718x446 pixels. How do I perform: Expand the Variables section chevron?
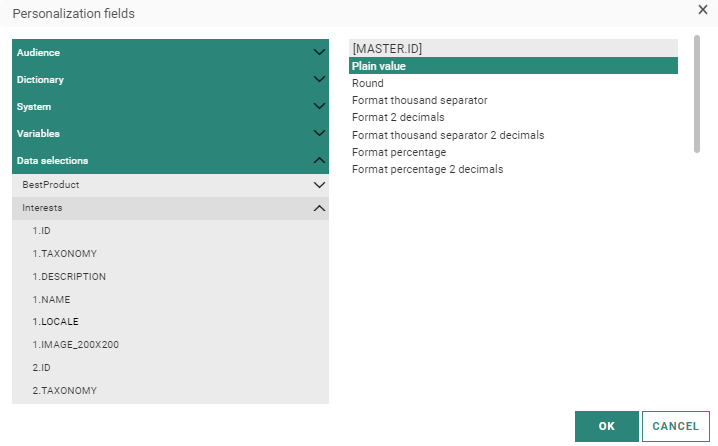point(319,133)
